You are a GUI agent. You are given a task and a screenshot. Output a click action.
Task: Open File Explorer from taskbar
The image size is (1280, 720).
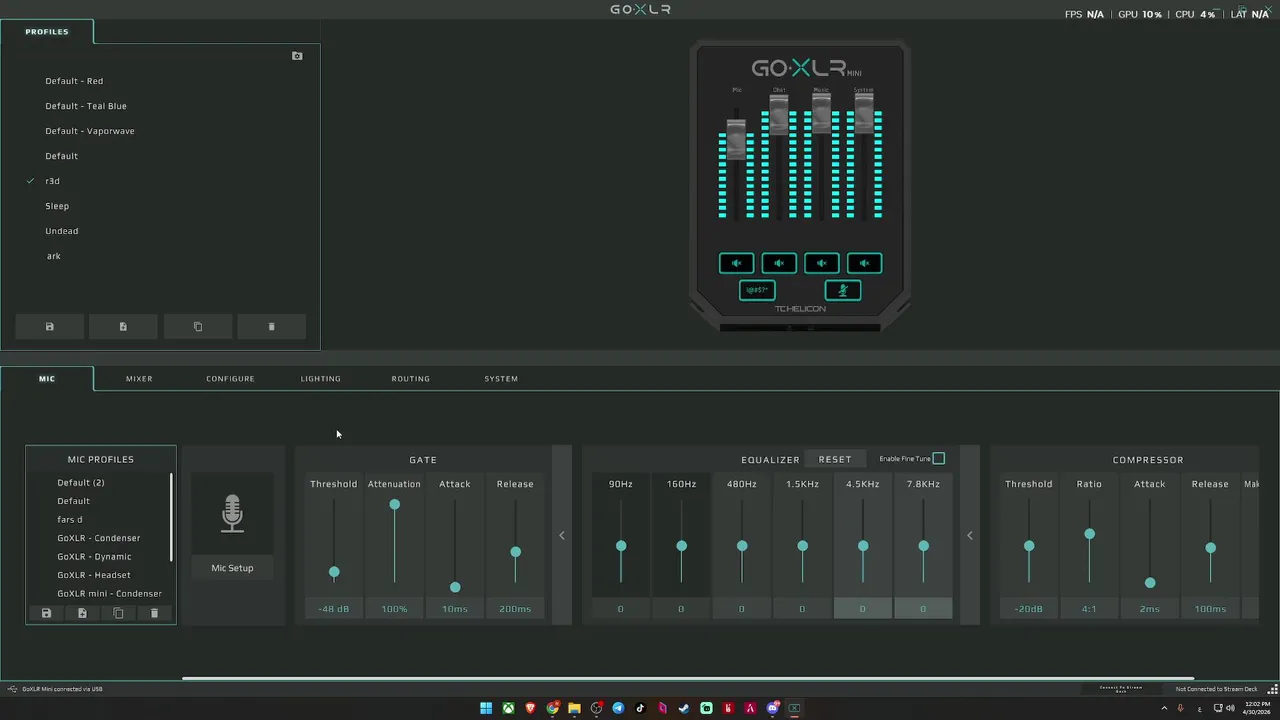point(574,708)
